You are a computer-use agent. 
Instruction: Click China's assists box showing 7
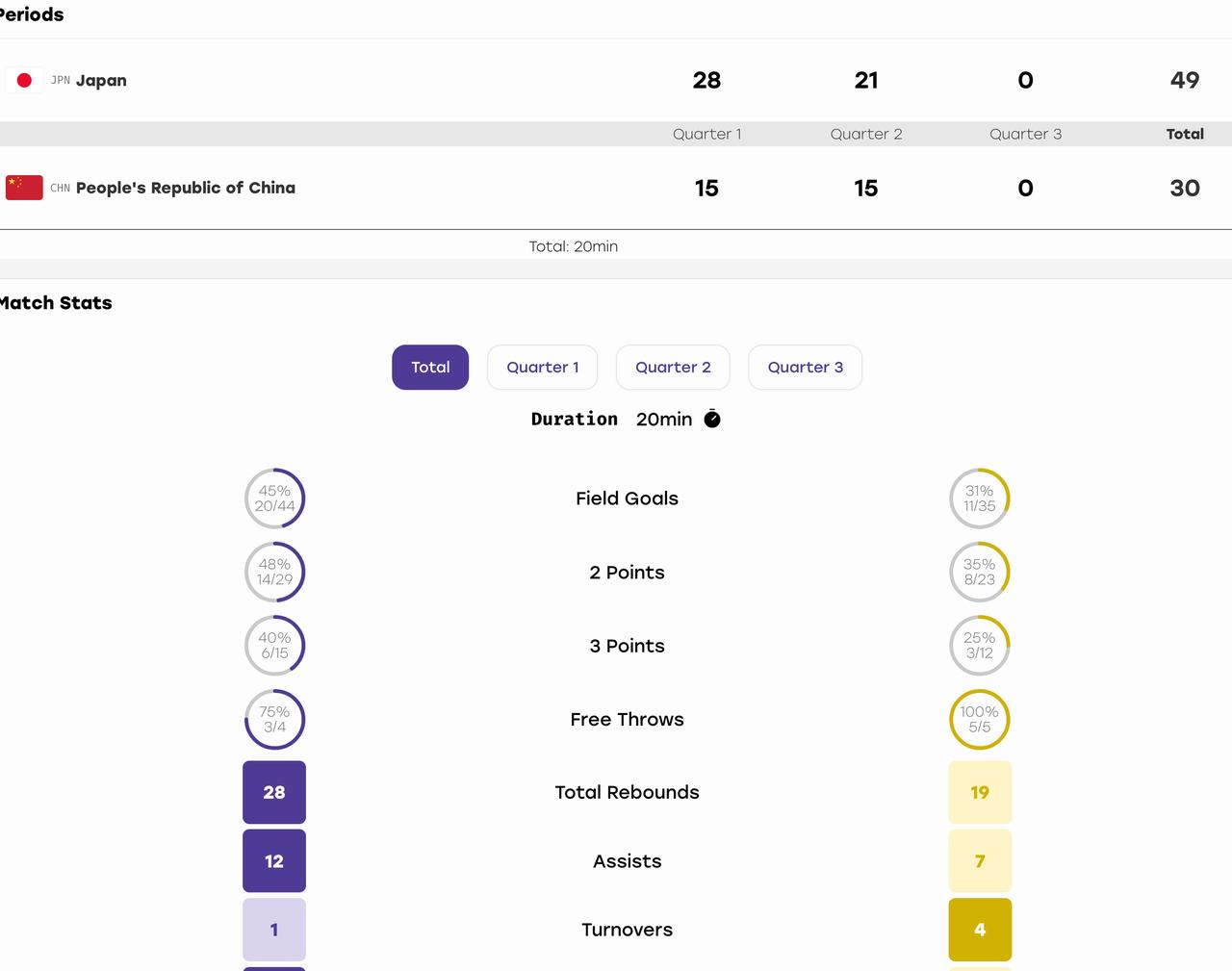[980, 861]
